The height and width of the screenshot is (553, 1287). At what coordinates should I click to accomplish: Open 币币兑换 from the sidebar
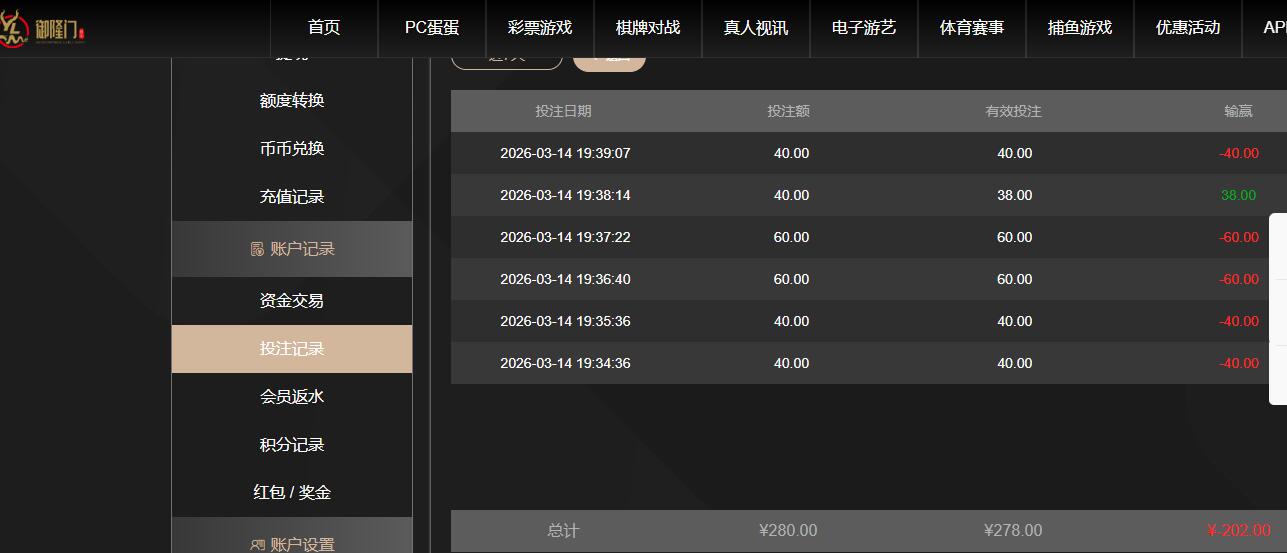point(292,149)
